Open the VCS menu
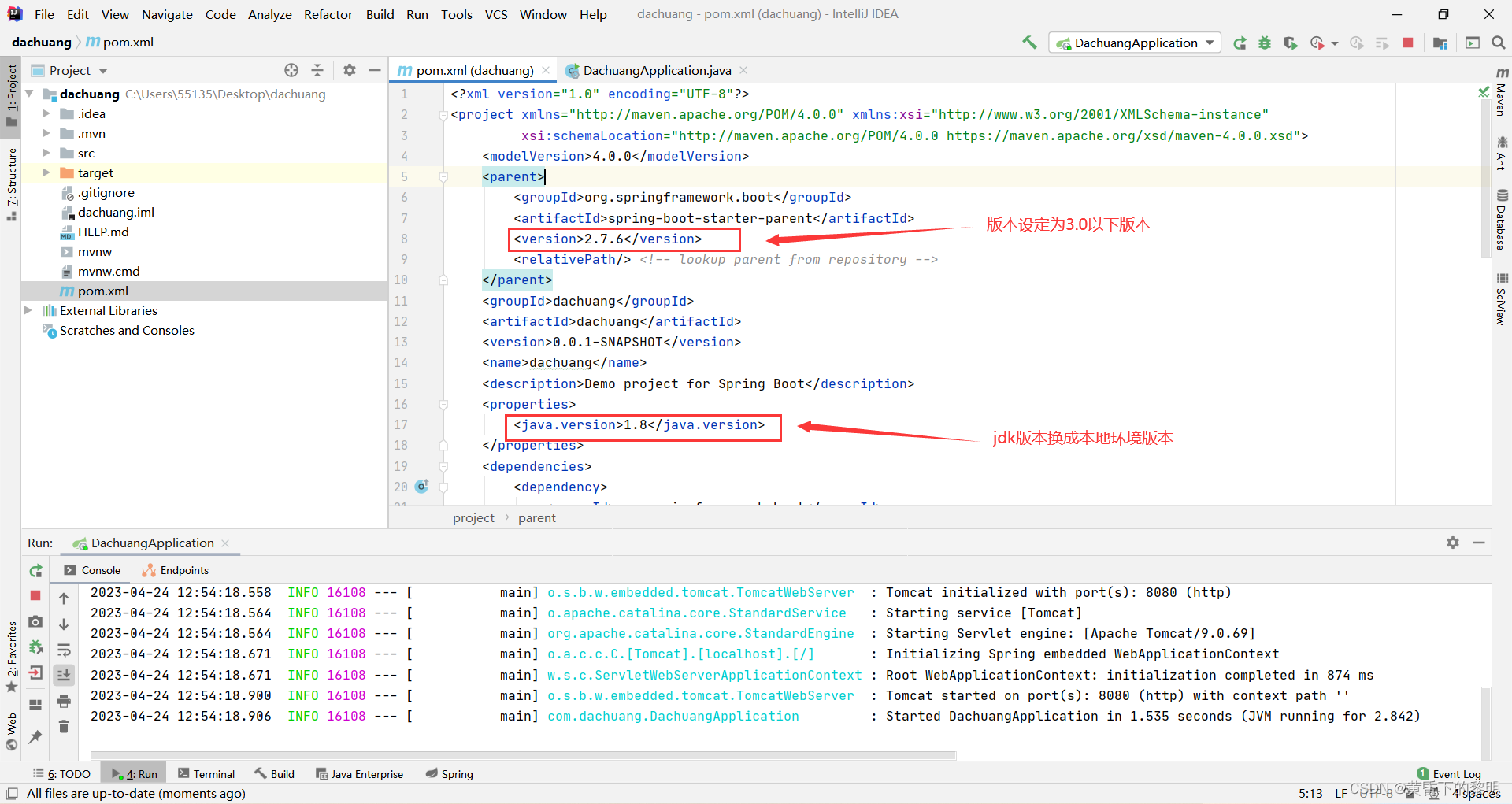Viewport: 1512px width, 804px height. click(x=495, y=13)
